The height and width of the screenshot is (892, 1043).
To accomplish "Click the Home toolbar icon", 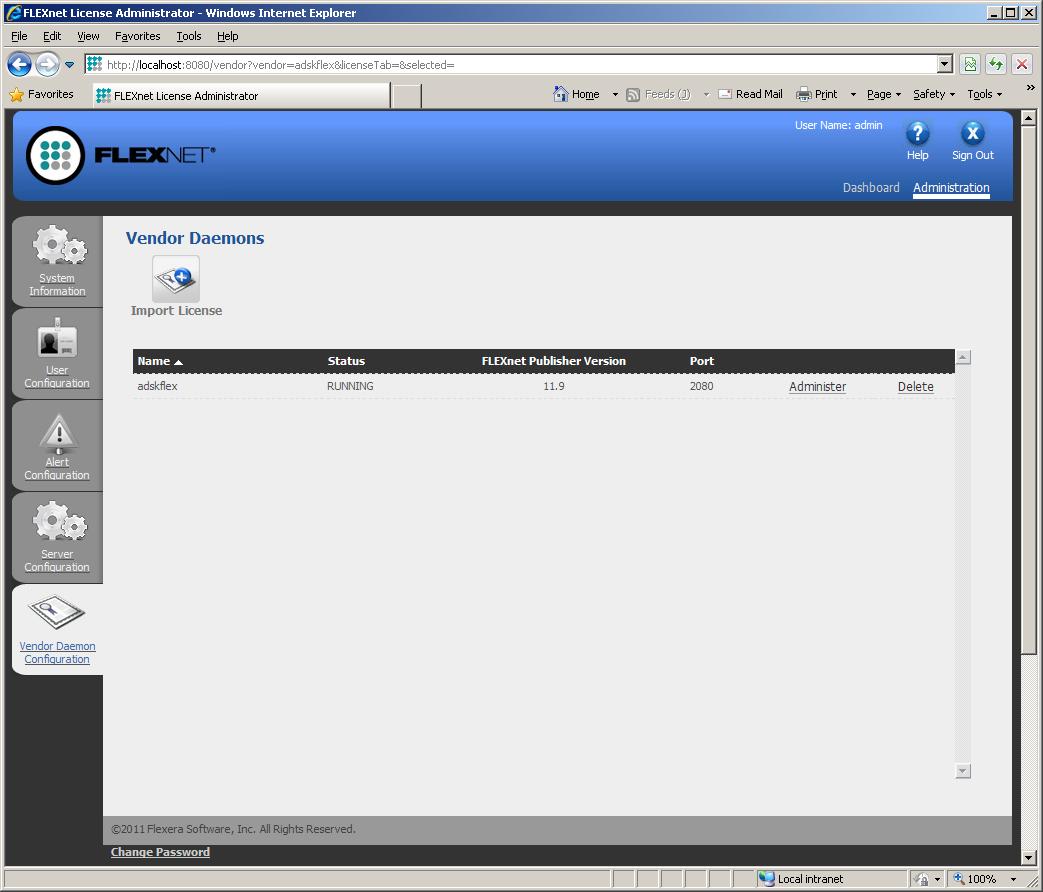I will tap(561, 94).
